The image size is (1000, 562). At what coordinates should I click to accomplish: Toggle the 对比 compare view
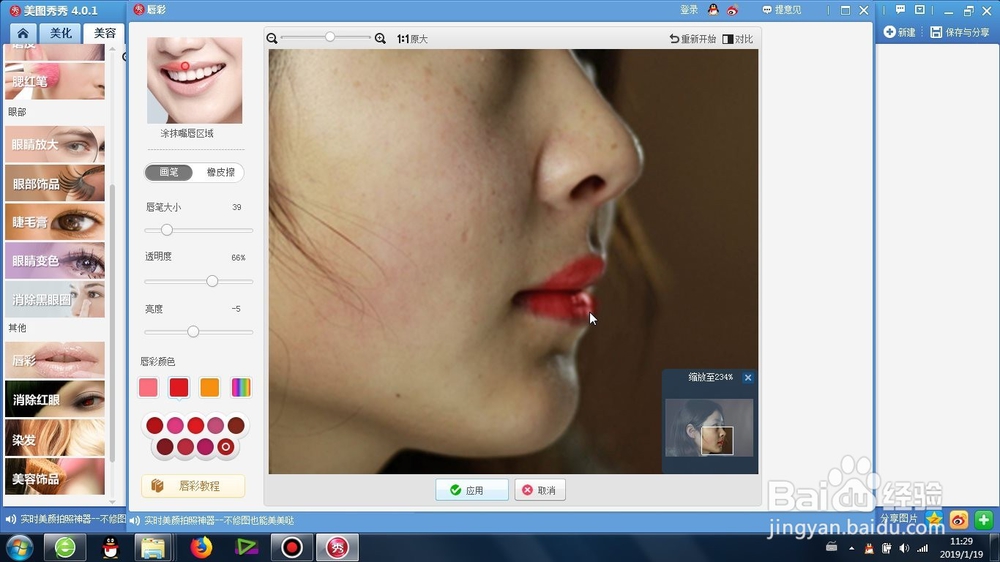(738, 39)
